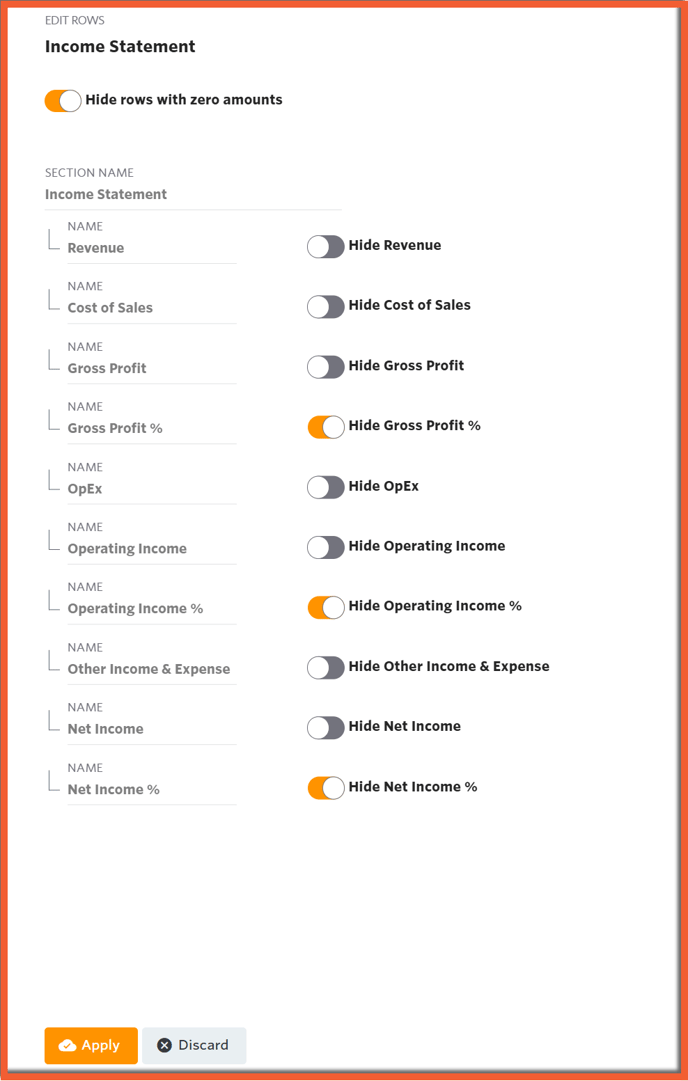Viewport: 688px width, 1081px height.
Task: Select the Net Income % name input
Action: 152,789
